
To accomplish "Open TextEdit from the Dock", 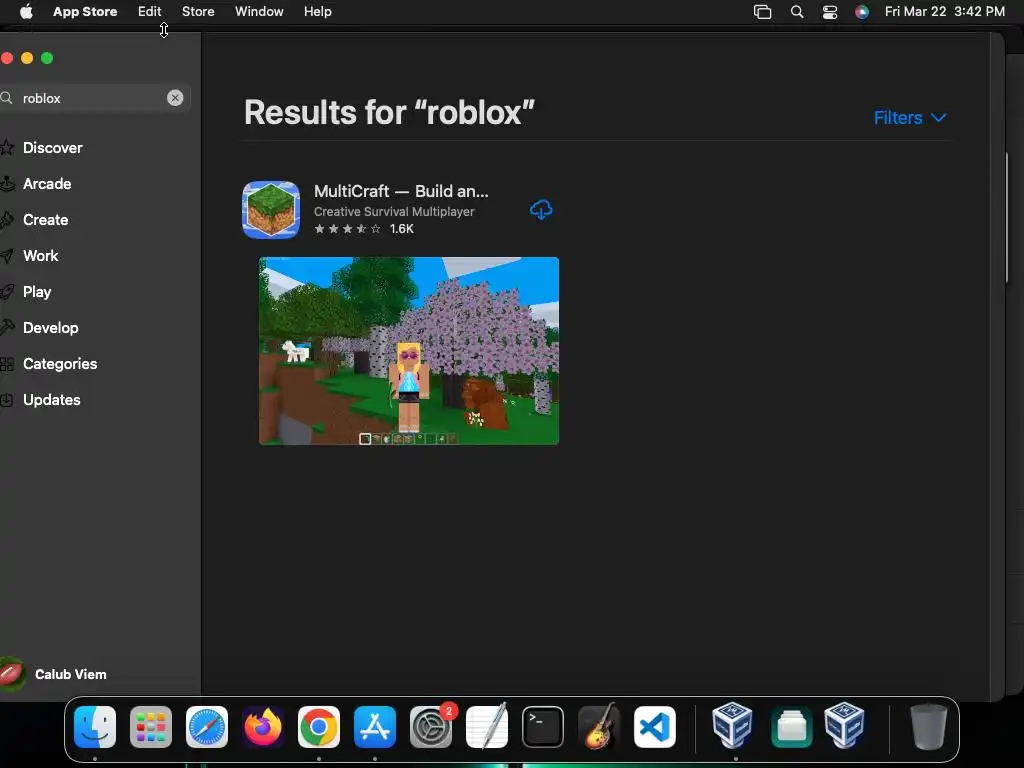I will 487,726.
